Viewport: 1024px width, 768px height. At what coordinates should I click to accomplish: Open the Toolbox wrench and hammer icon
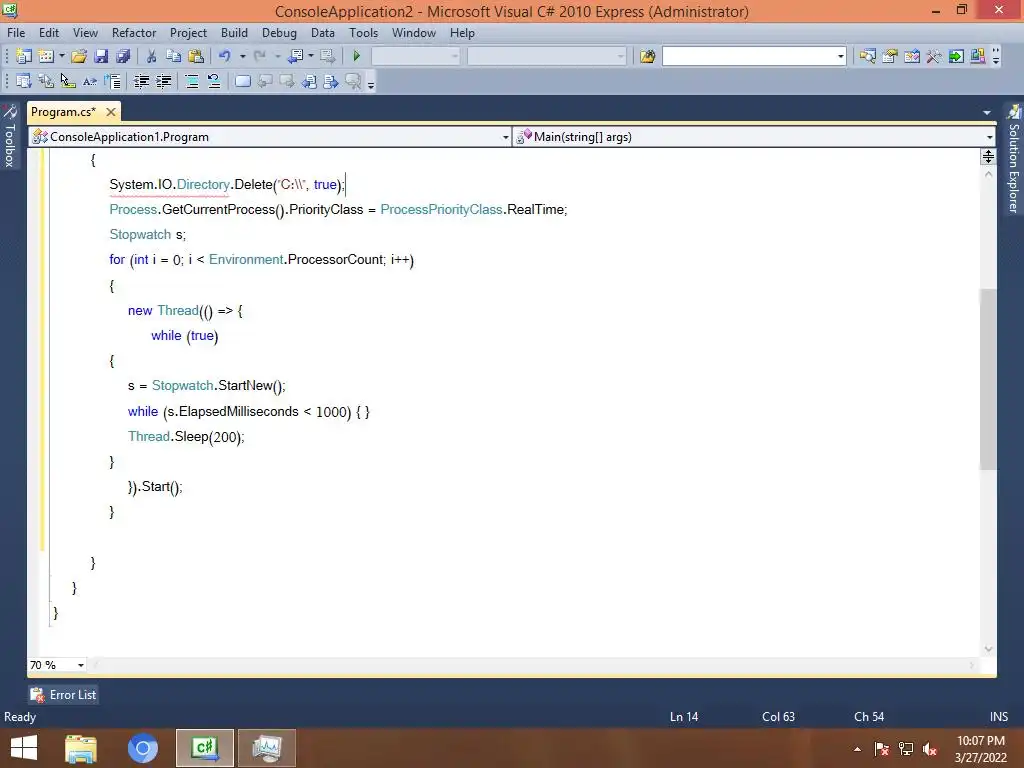coord(934,56)
